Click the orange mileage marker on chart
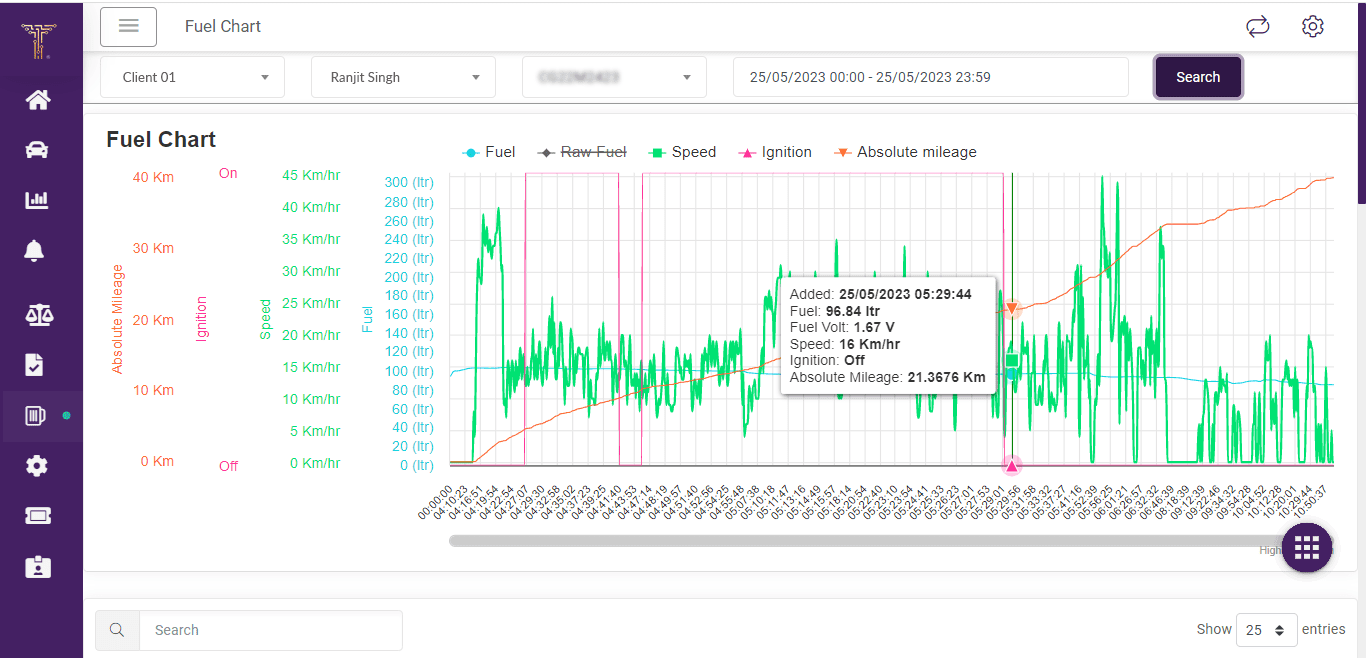This screenshot has width=1366, height=658. pos(1011,309)
